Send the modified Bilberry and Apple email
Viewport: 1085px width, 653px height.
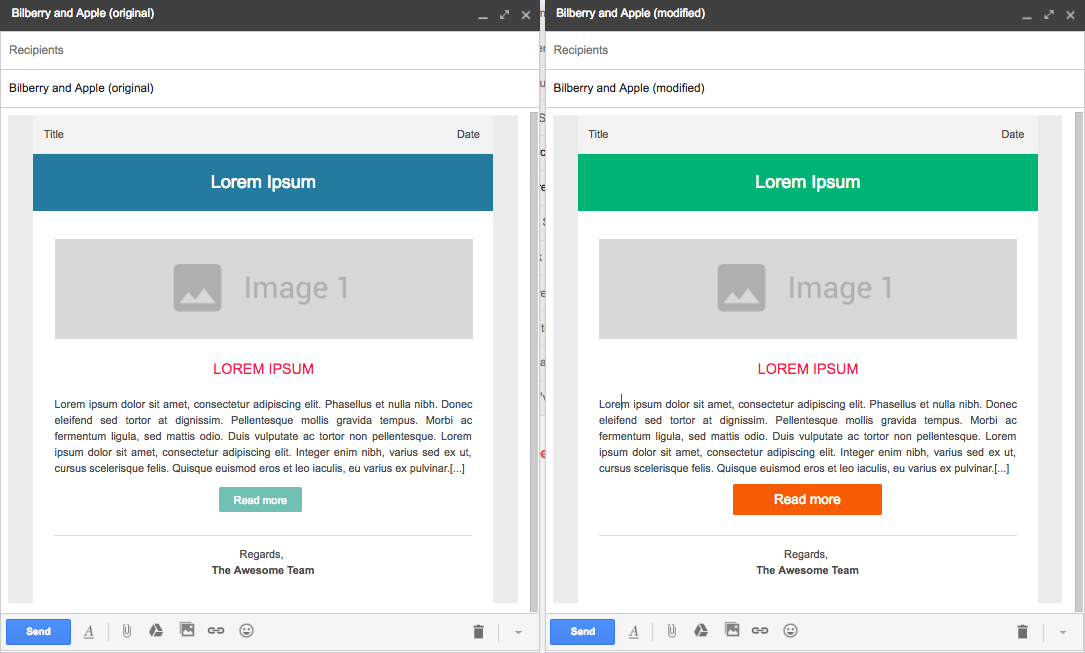pyautogui.click(x=582, y=632)
